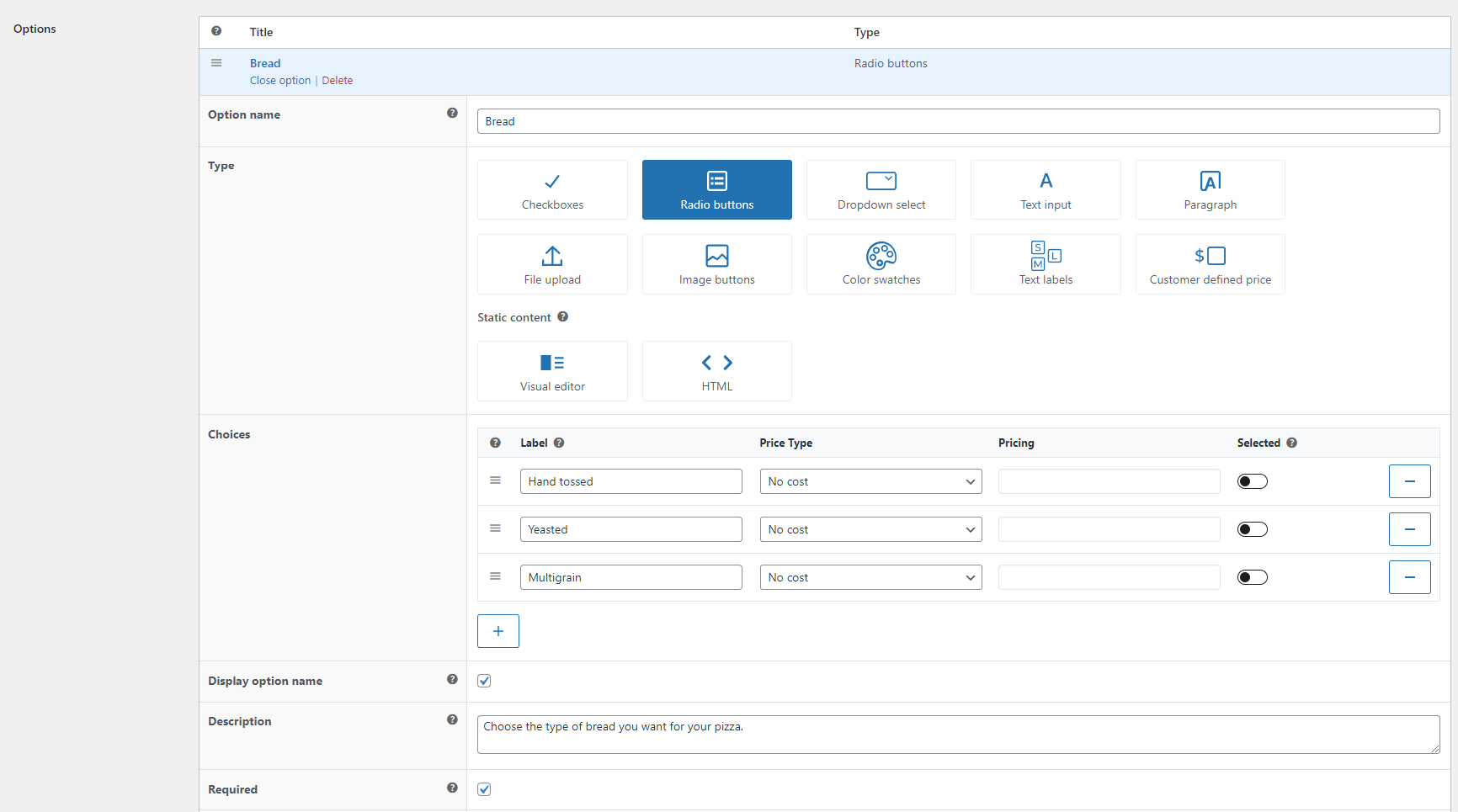Viewport: 1458px width, 812px height.
Task: Enable Selected switch for Multigrain choice
Action: coord(1252,577)
